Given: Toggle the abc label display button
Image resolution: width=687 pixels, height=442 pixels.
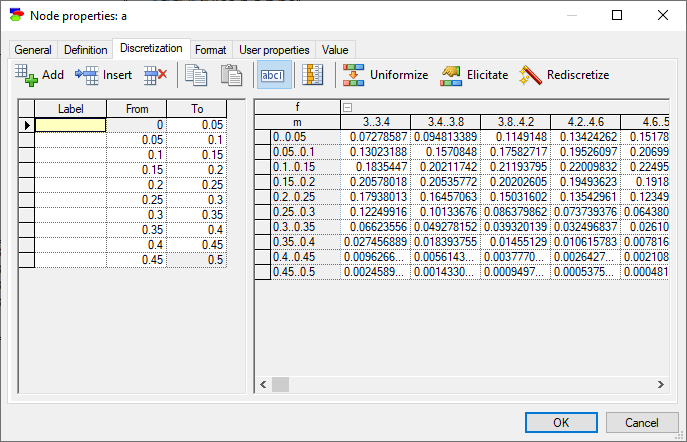Looking at the screenshot, I should 274,75.
